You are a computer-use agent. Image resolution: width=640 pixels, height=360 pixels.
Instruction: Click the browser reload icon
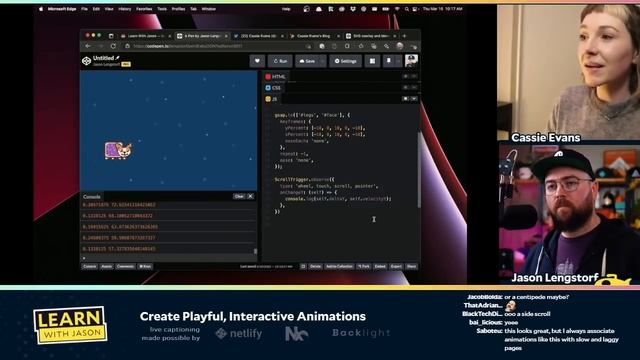point(113,46)
